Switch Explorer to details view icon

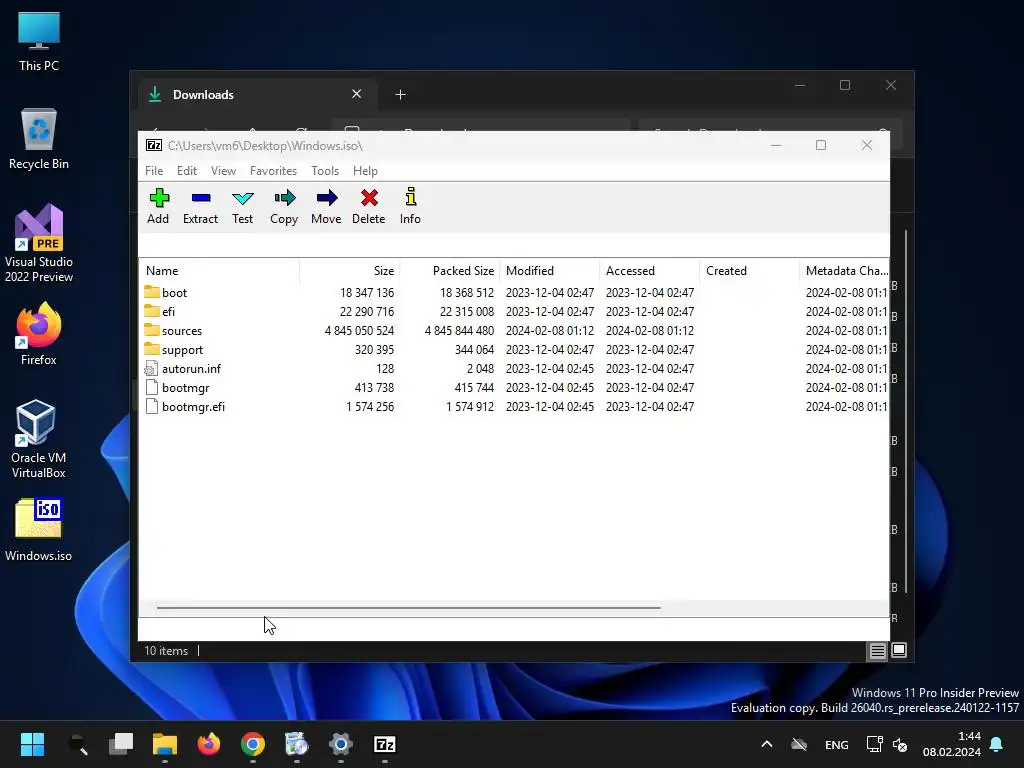point(877,650)
